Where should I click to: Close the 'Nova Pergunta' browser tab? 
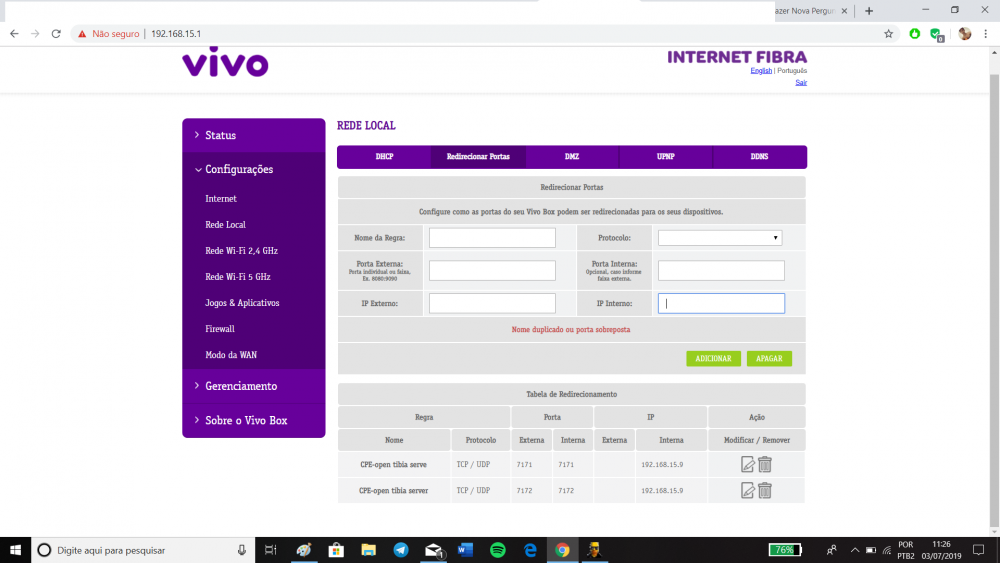[844, 11]
